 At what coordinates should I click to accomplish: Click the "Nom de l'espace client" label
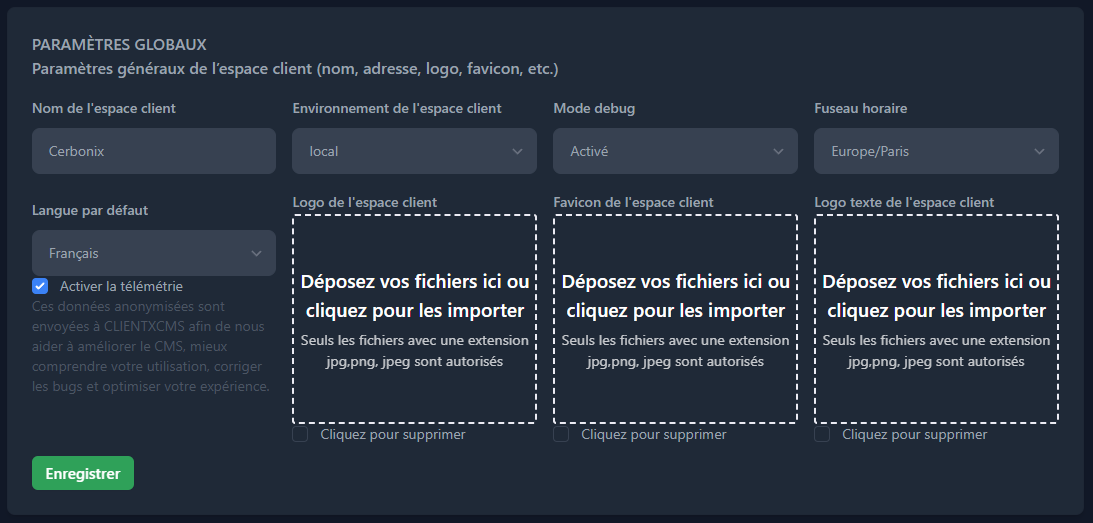pos(104,108)
